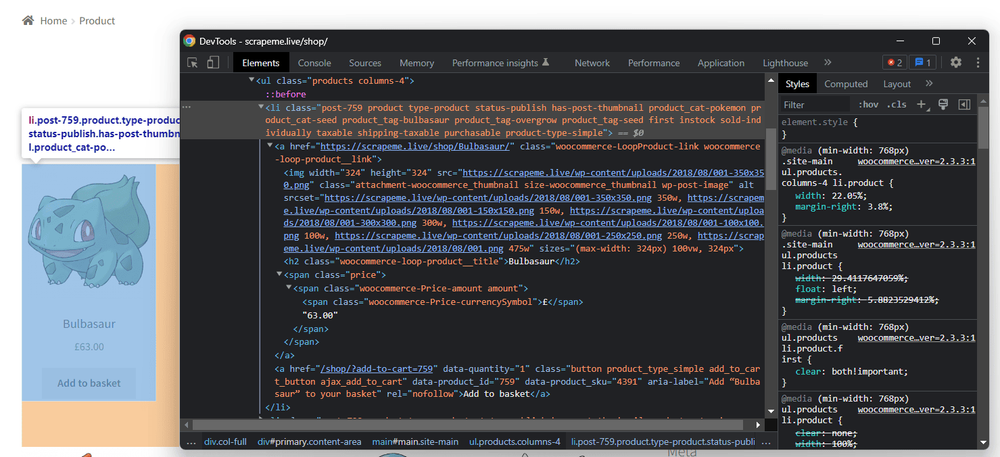Viewport: 1000px width, 457px height.
Task: Show more Styles sidebar tabs chevron
Action: (x=929, y=83)
